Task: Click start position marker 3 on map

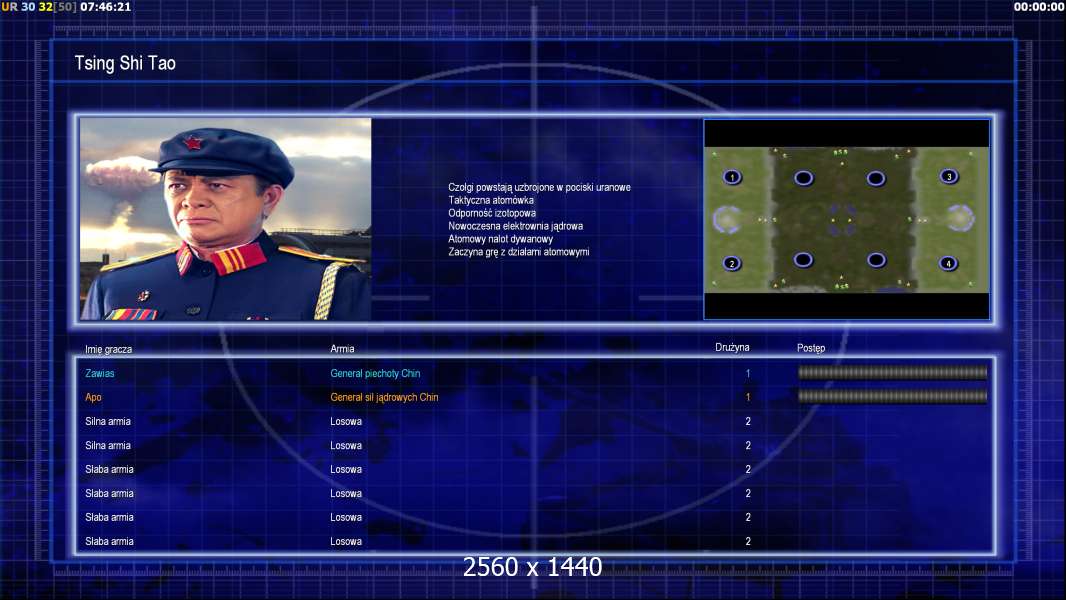Action: pos(949,177)
